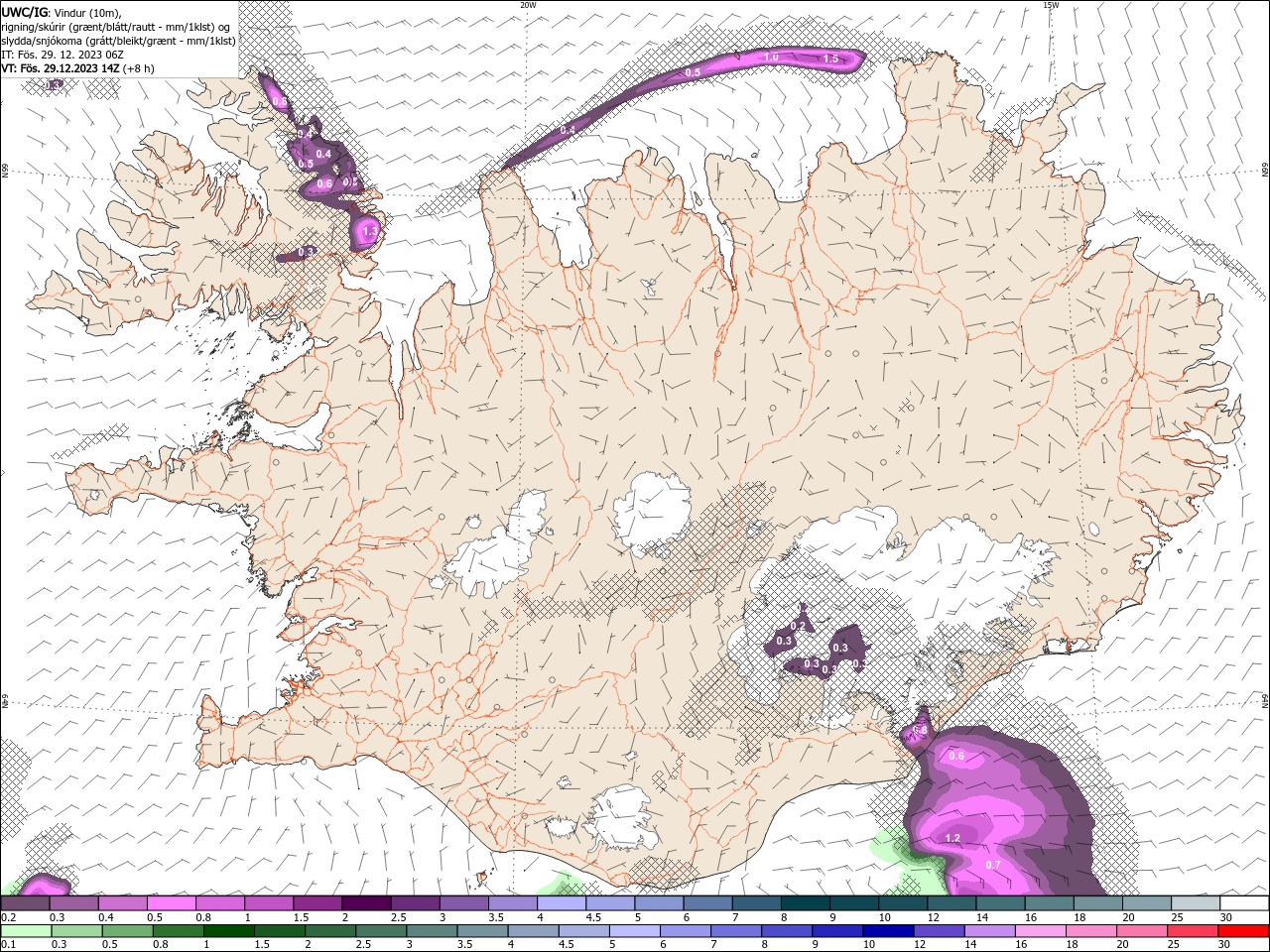Click the '20W' longitude label

tap(528, 4)
